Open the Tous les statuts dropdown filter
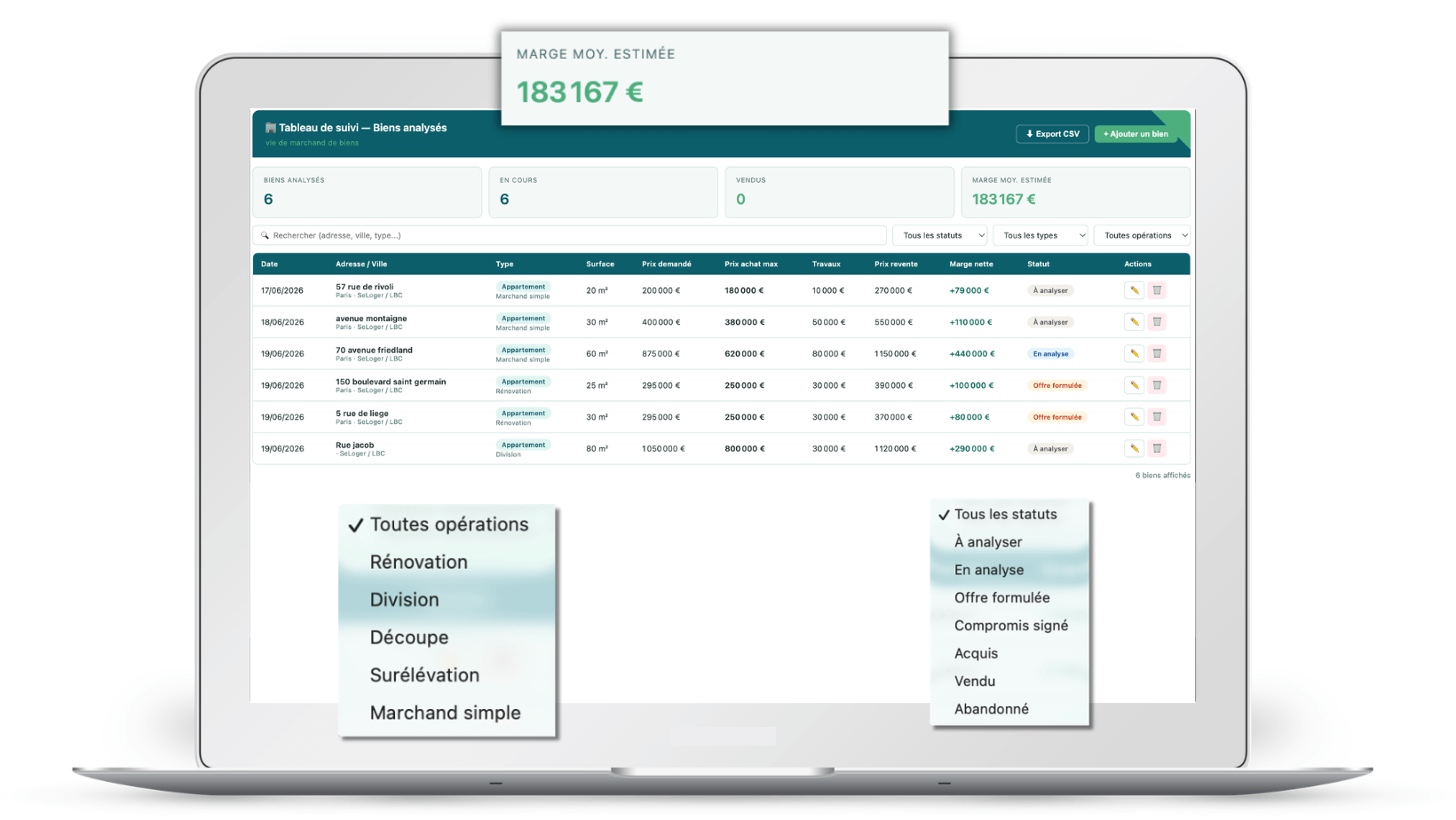 [x=940, y=235]
